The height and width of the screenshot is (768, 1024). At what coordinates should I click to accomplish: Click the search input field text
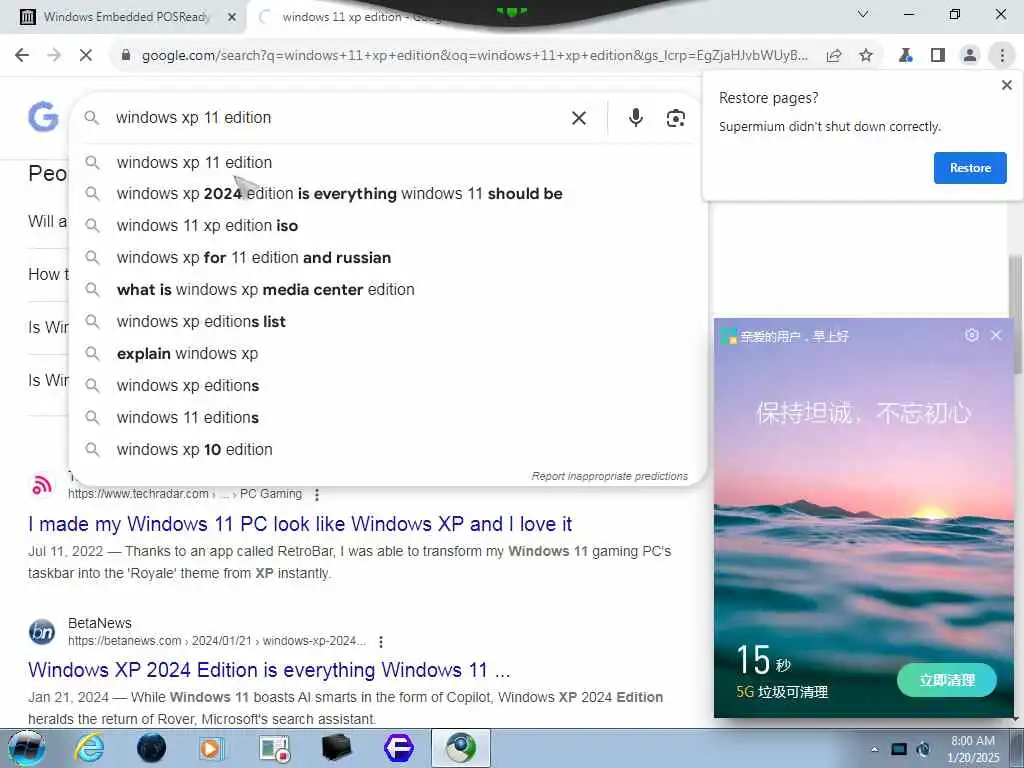(193, 118)
